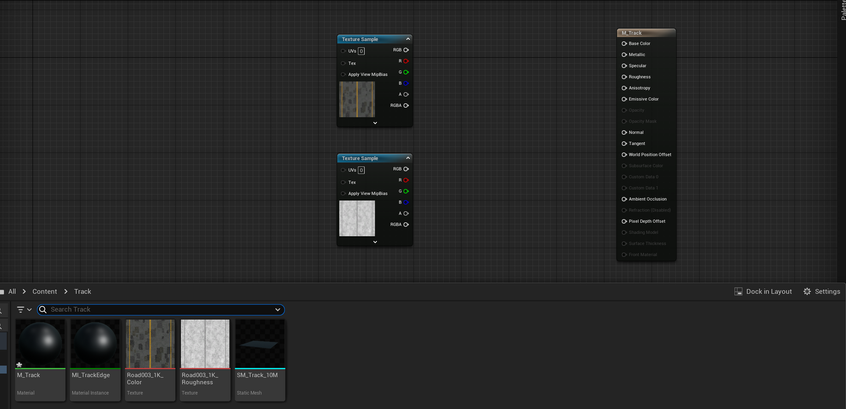This screenshot has height=409, width=846.
Task: Click the green G output pin of top Texture Sample
Action: [406, 72]
